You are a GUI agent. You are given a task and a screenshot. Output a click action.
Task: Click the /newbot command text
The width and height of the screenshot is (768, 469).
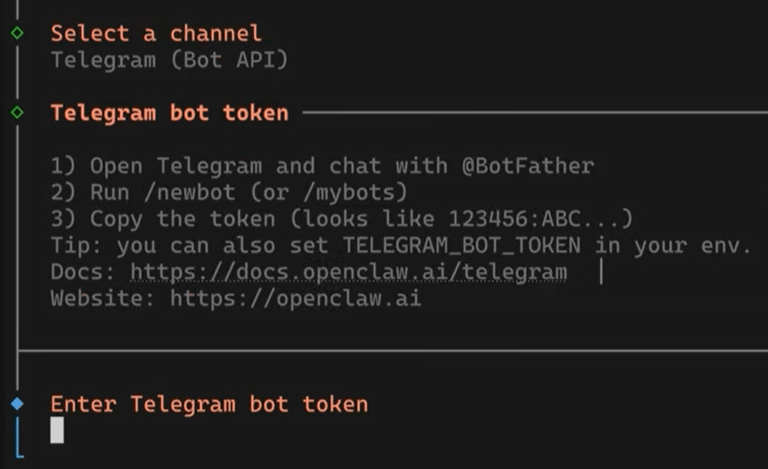pyautogui.click(x=182, y=192)
